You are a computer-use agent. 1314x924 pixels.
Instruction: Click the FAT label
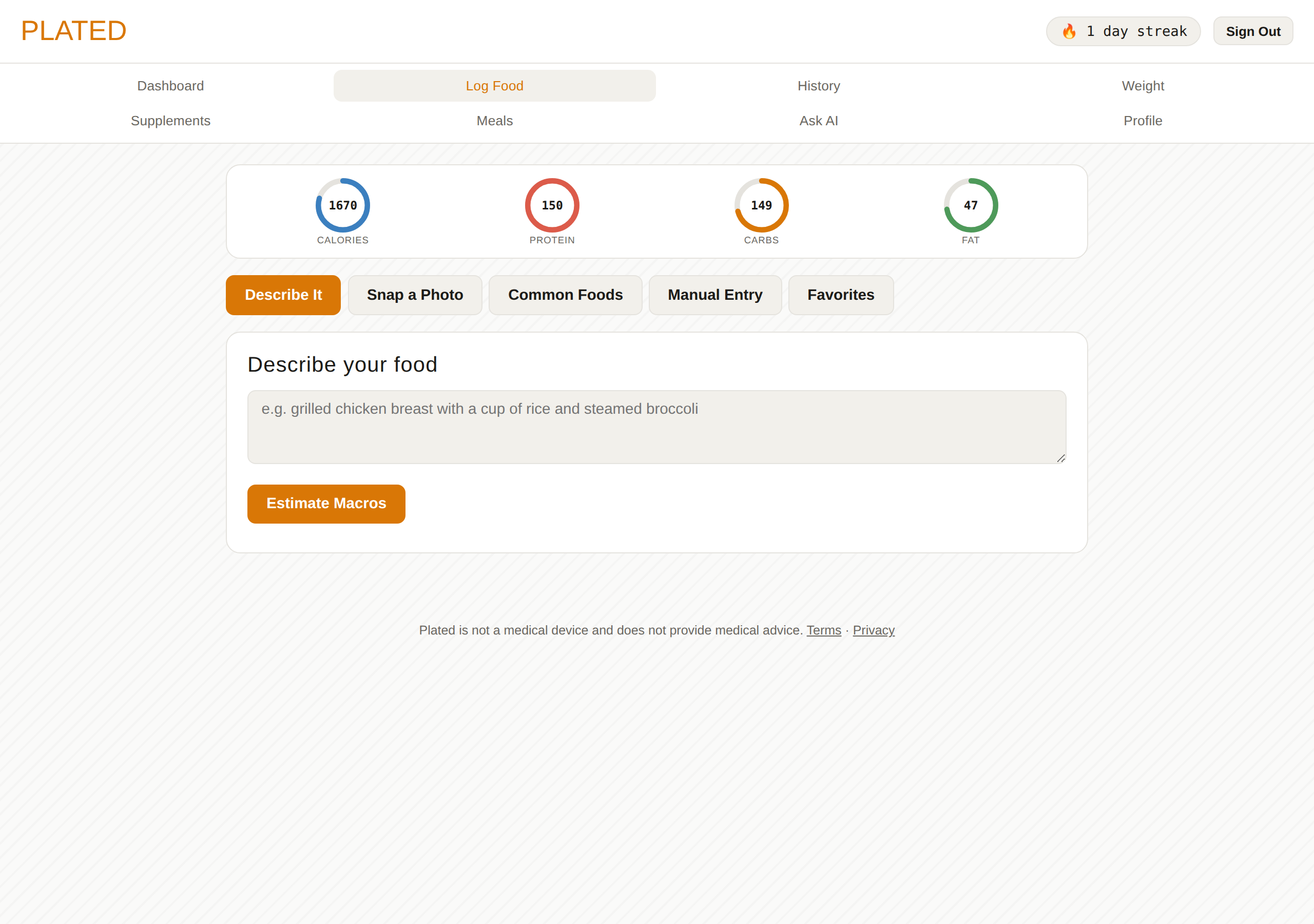point(971,240)
